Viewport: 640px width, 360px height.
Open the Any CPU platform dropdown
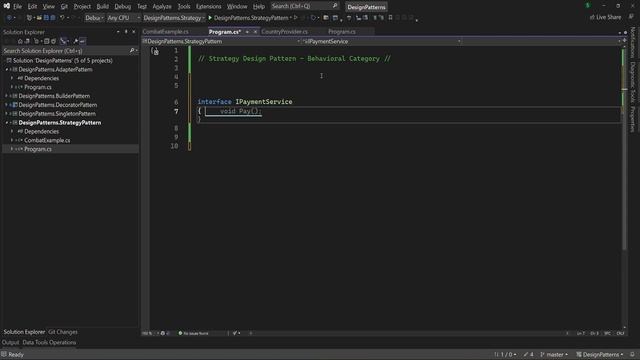(123, 18)
